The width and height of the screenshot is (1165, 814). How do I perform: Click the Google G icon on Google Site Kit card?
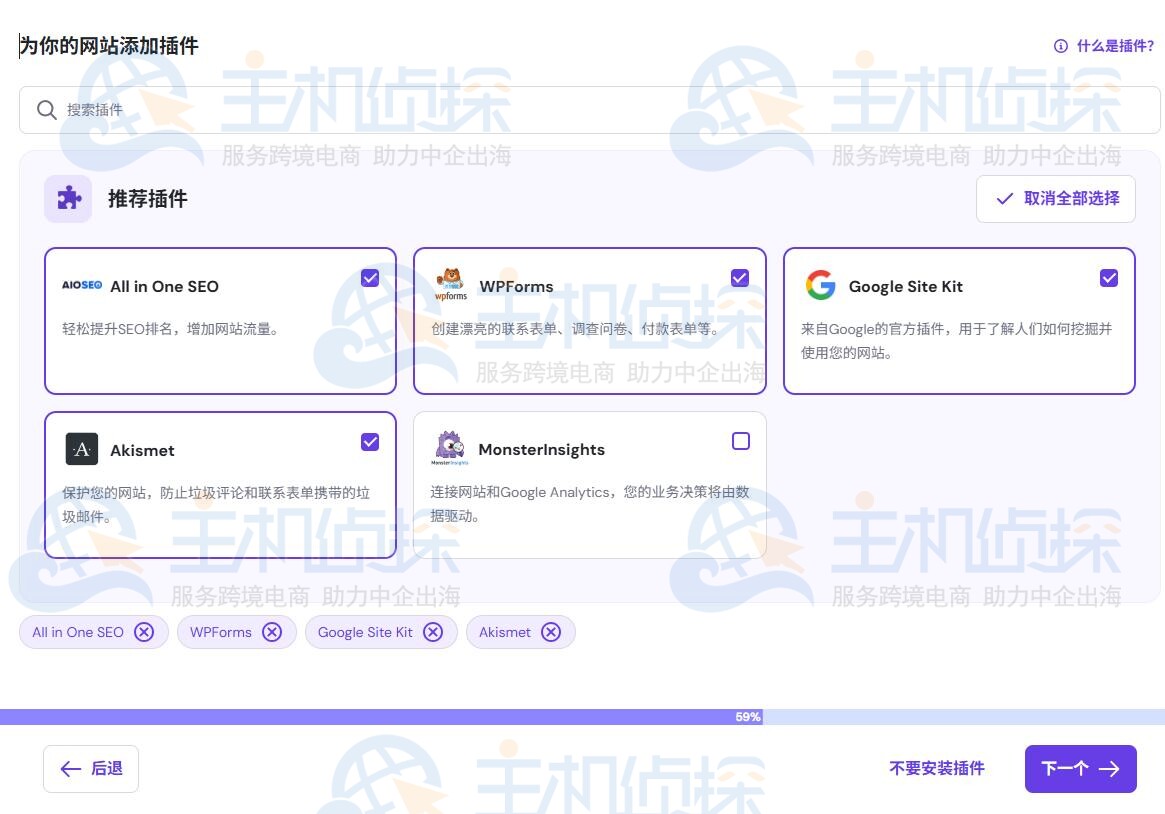820,286
